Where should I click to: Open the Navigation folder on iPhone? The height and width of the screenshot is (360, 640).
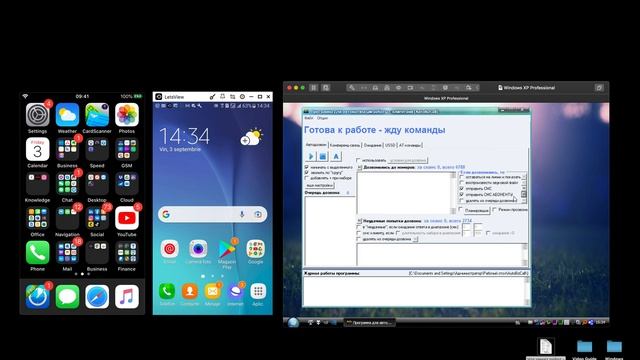click(x=67, y=218)
